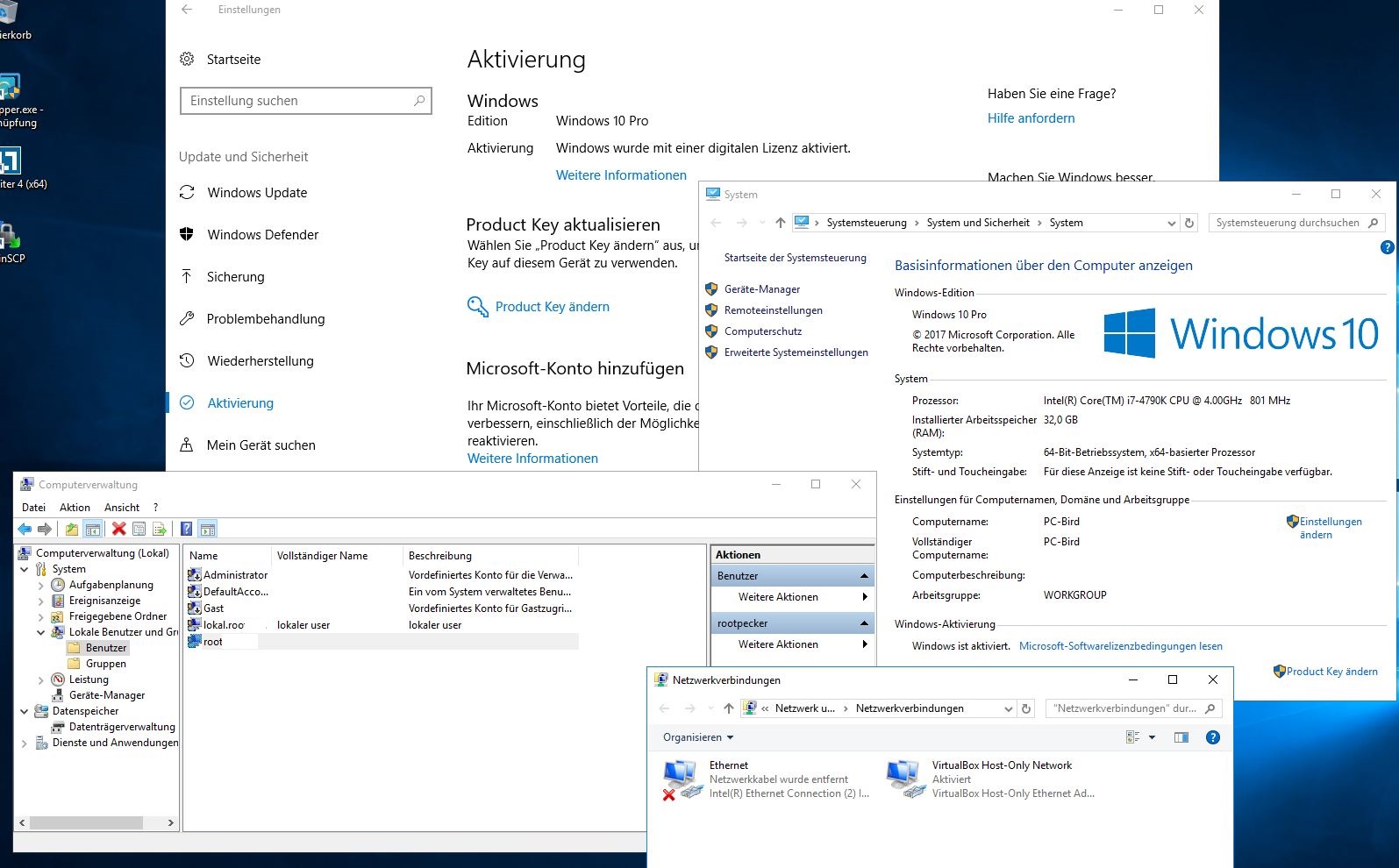1399x868 pixels.
Task: Expand the Aufgabenplanung tree node
Action: (x=41, y=585)
